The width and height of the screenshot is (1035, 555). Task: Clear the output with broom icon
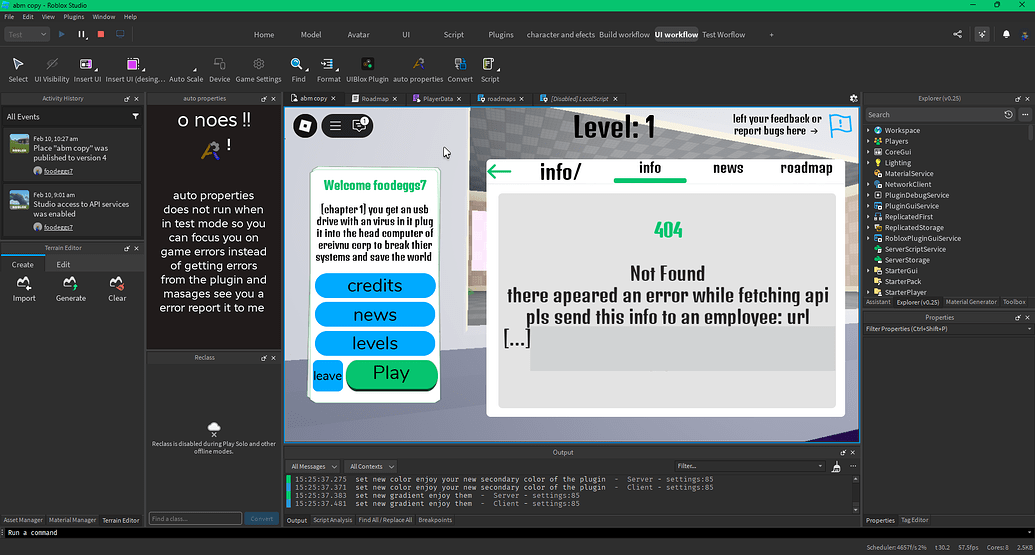tap(836, 467)
